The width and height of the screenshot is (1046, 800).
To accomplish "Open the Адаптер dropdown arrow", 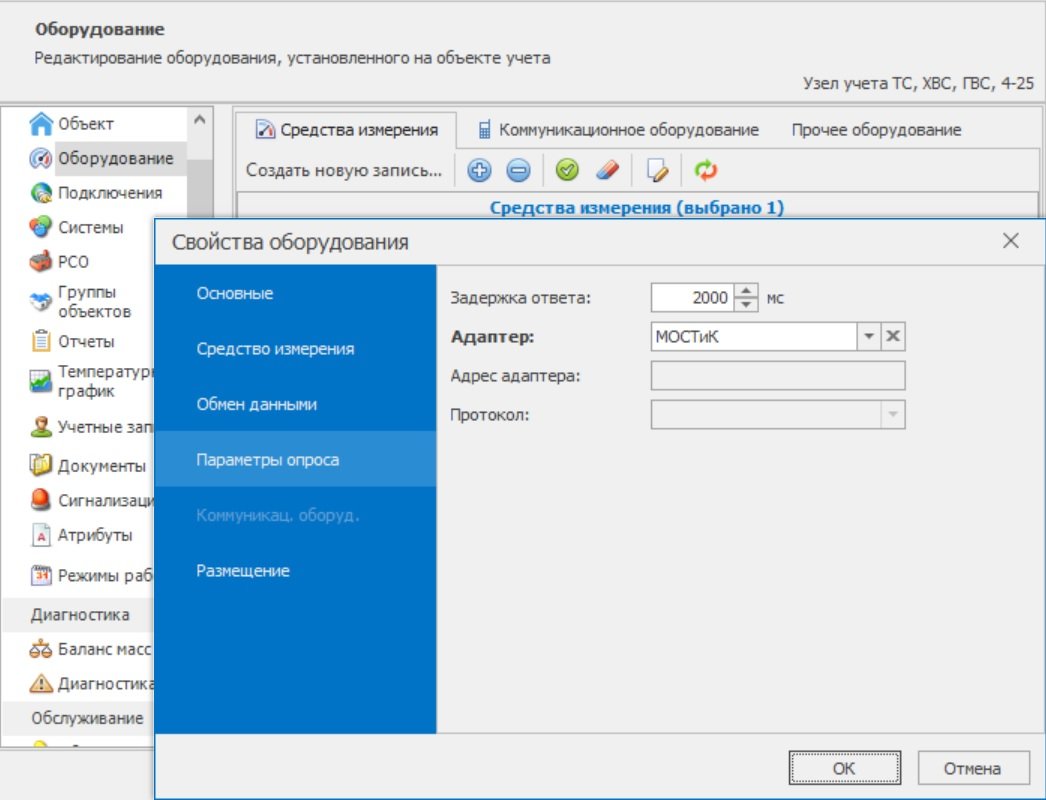I will click(869, 336).
